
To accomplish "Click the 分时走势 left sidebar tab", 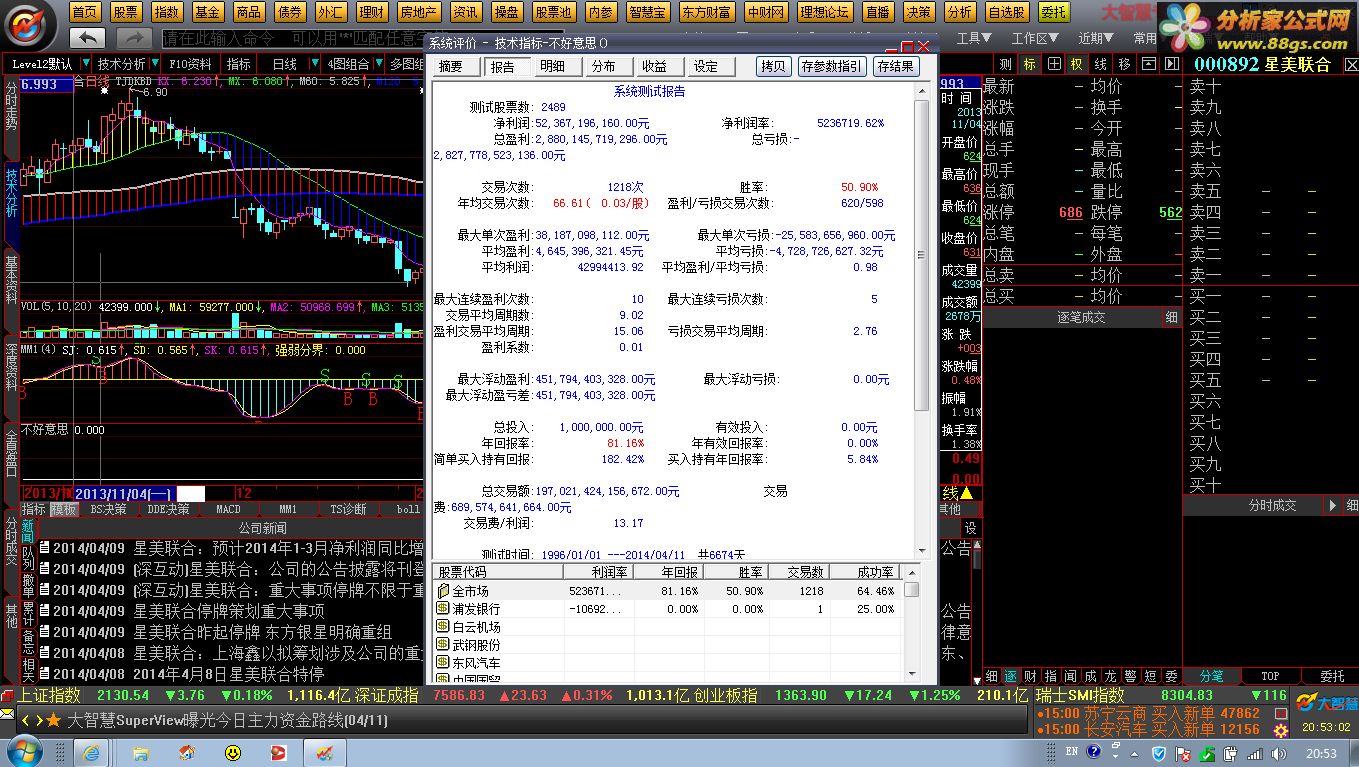I will click(11, 107).
